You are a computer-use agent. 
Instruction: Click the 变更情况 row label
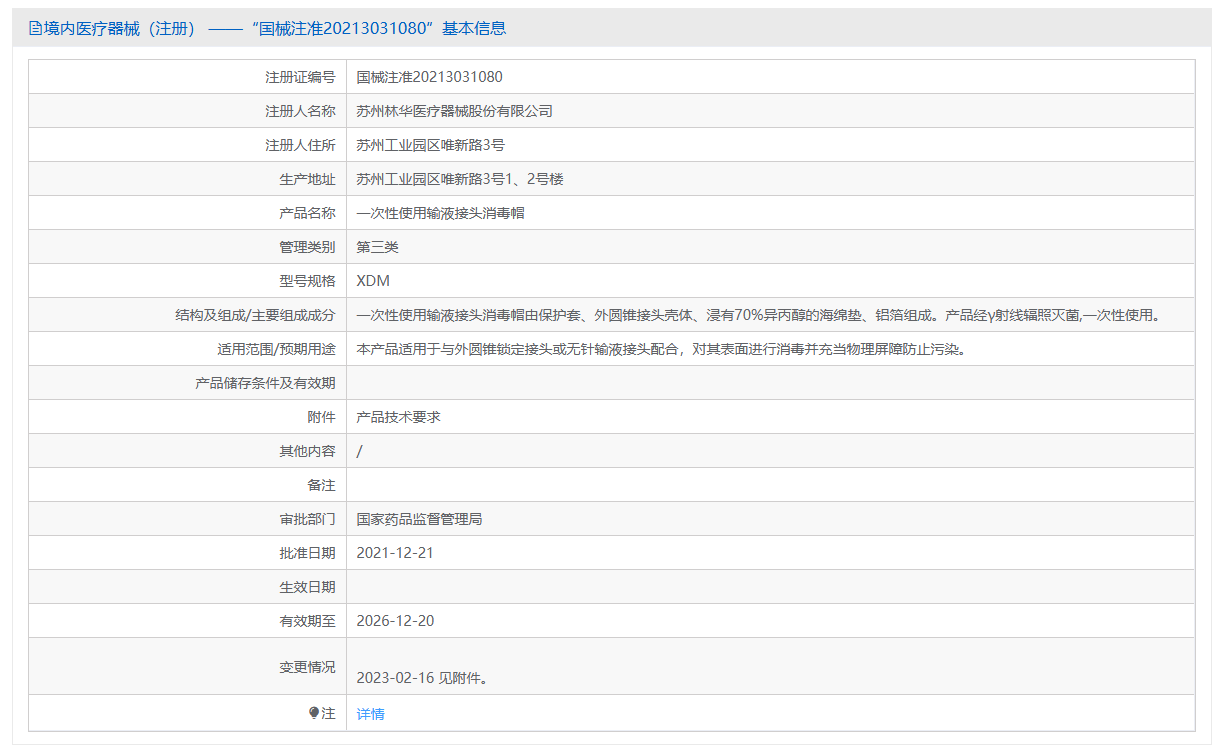[x=307, y=667]
